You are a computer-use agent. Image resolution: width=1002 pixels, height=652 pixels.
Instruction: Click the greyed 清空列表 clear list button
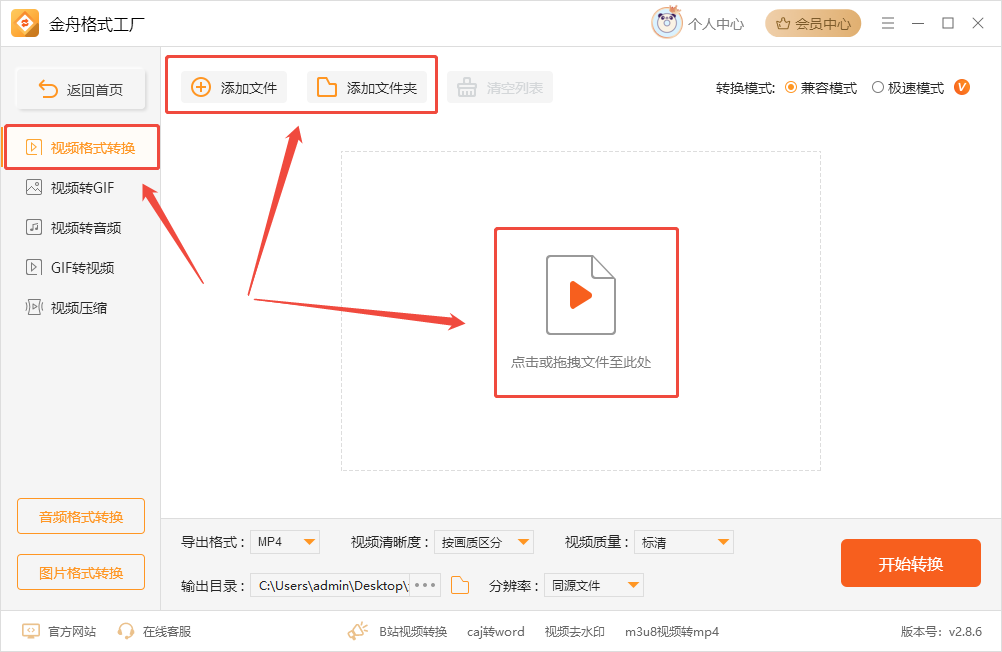tap(500, 88)
